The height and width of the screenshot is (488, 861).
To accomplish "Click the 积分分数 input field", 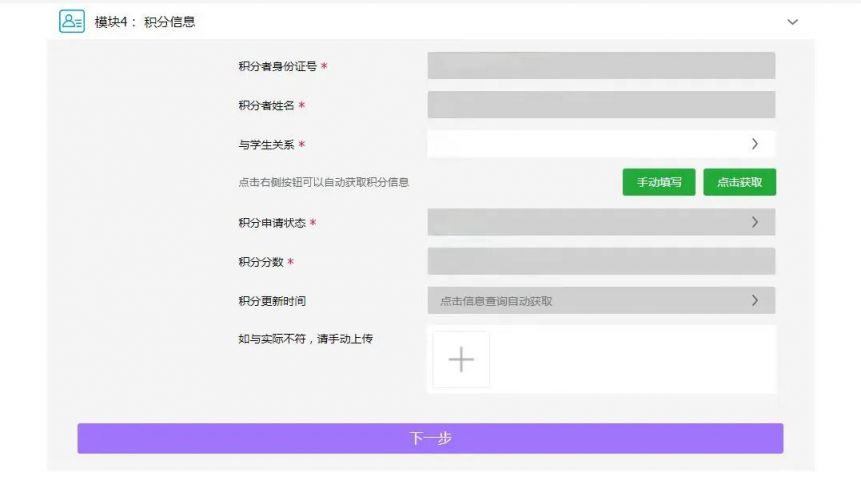I will pos(601,261).
